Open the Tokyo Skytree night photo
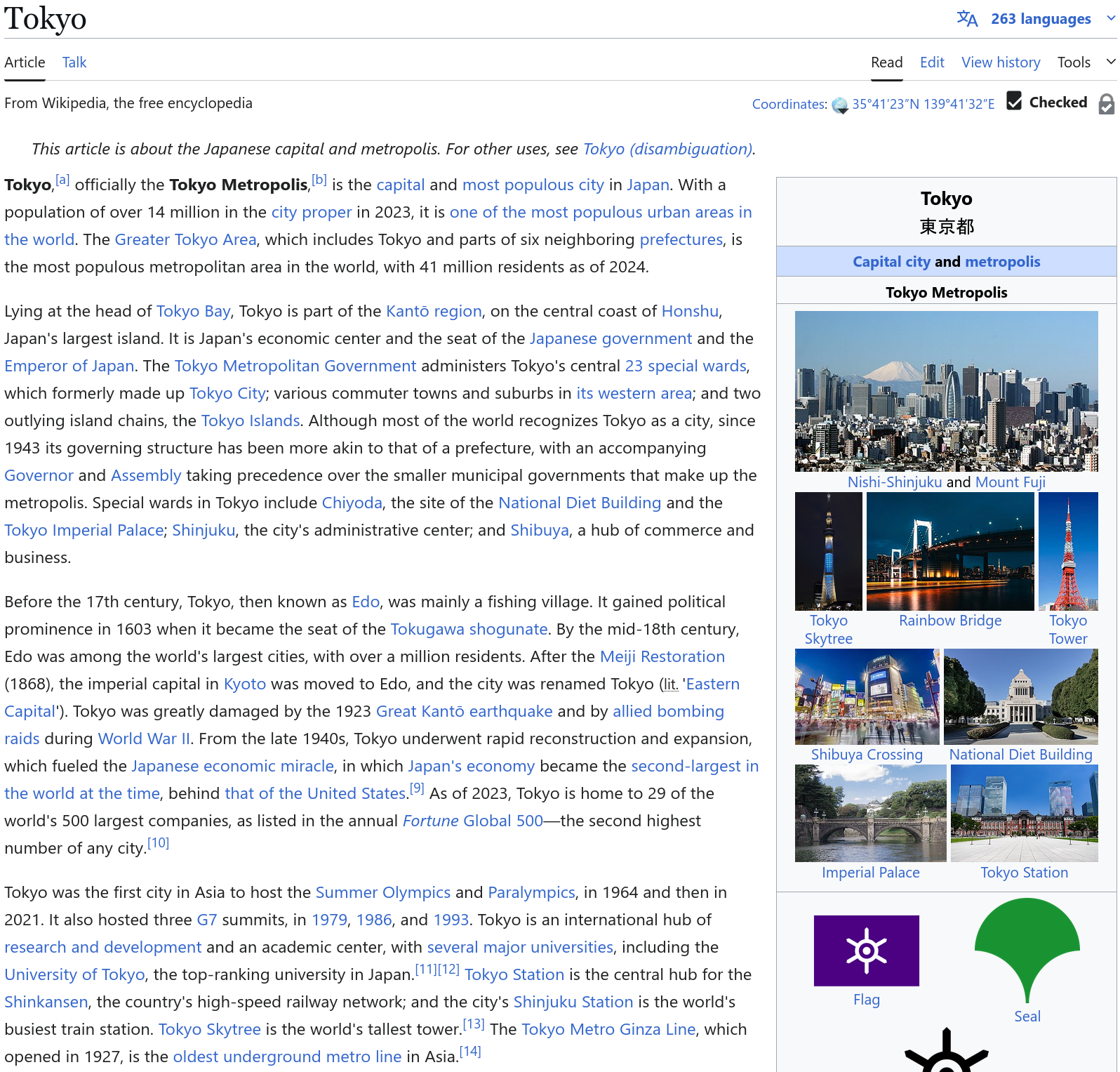The height and width of the screenshot is (1072, 1120). pyautogui.click(x=829, y=551)
